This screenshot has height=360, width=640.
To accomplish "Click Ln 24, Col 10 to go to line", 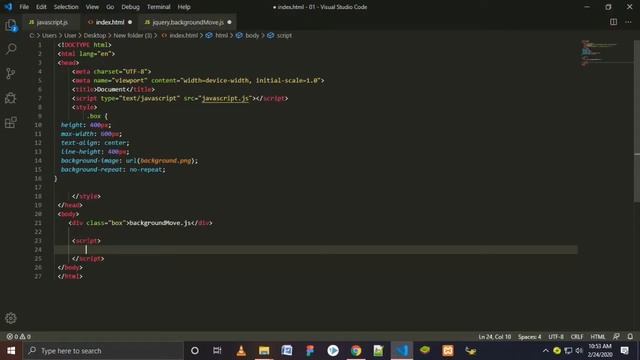I will (x=495, y=337).
